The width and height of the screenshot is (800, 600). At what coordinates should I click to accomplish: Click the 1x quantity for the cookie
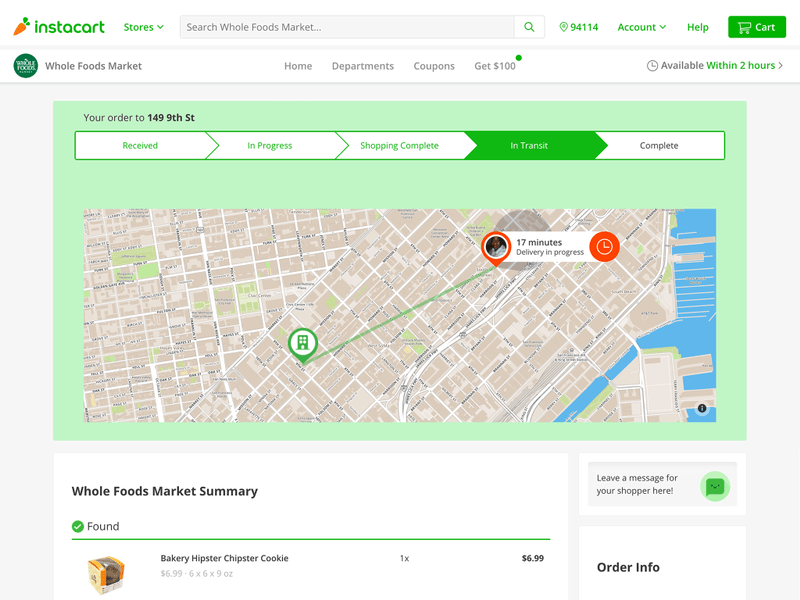coord(404,559)
